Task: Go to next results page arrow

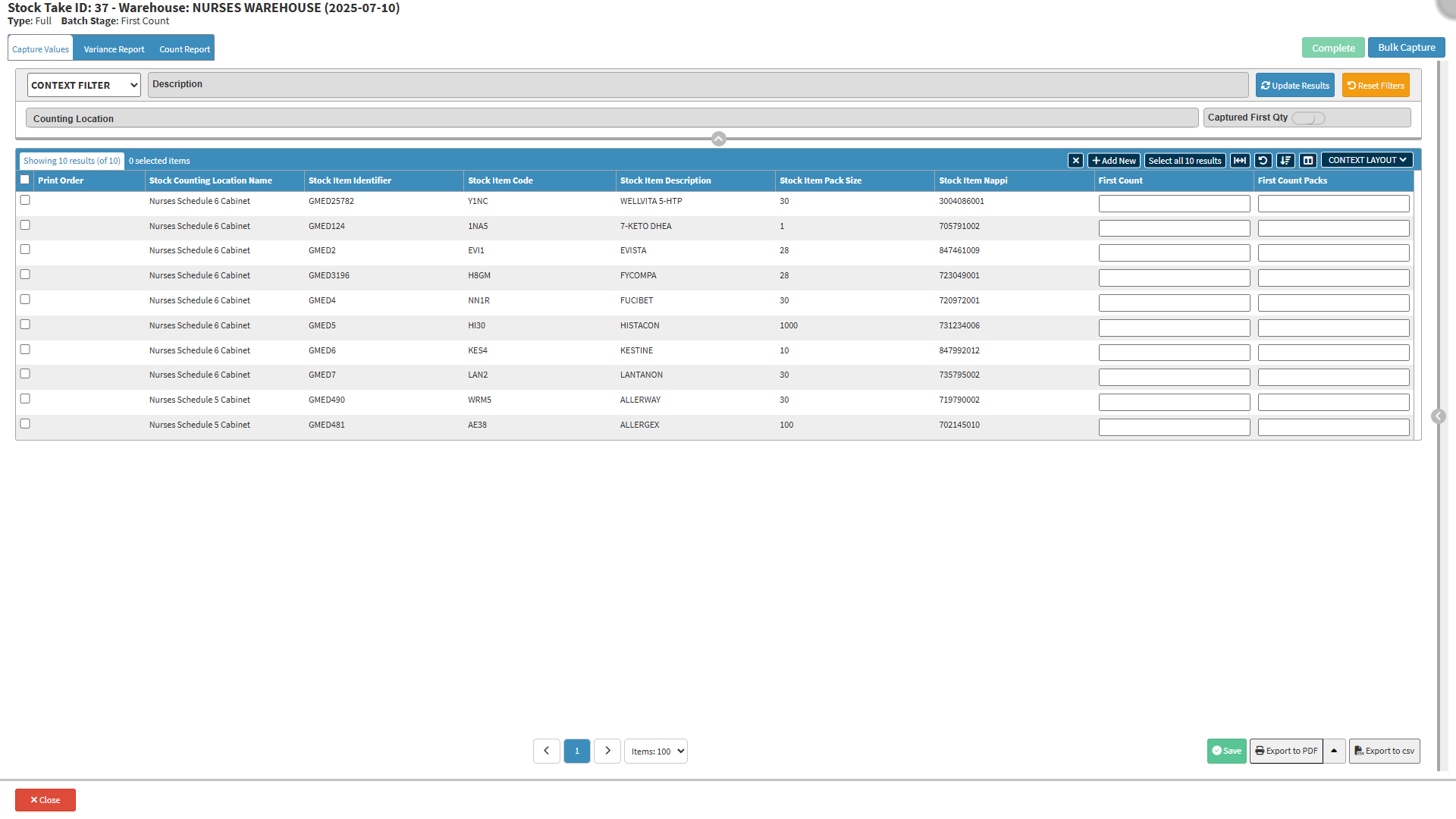Action: [x=607, y=751]
